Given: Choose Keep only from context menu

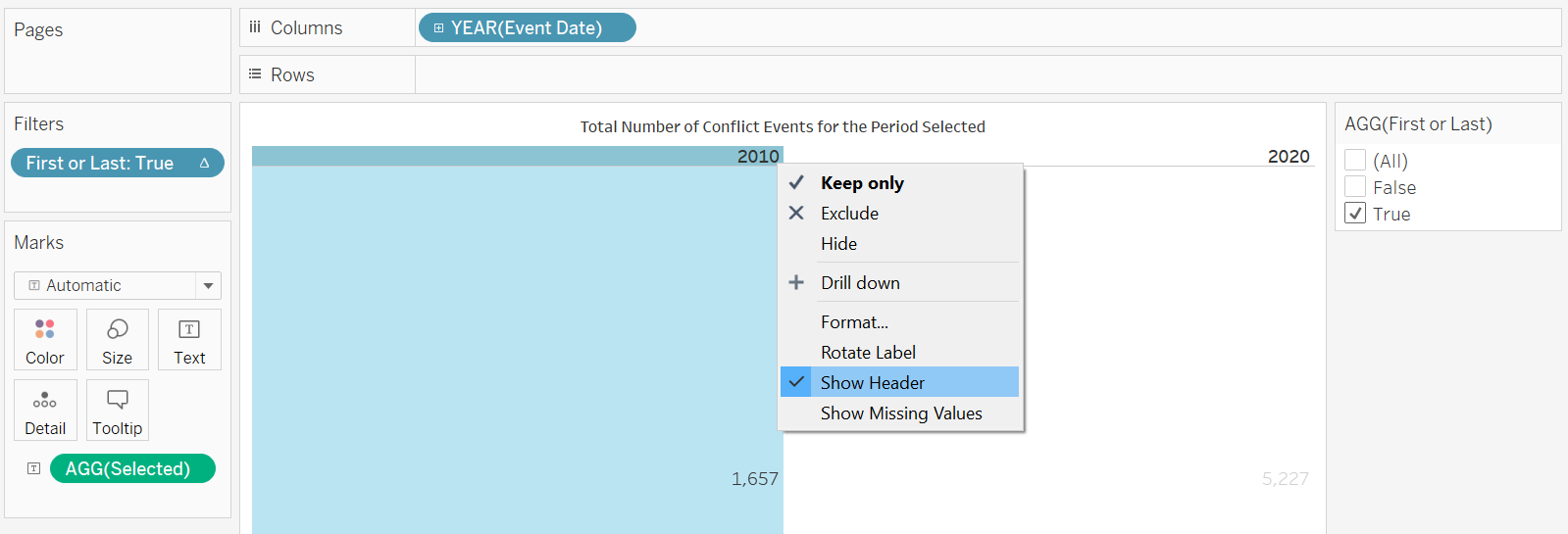Looking at the screenshot, I should coord(862,183).
